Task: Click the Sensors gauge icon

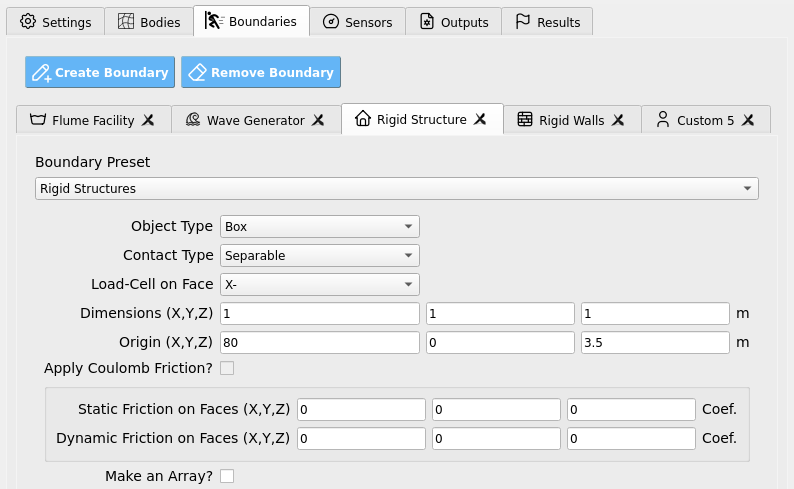Action: pyautogui.click(x=331, y=22)
